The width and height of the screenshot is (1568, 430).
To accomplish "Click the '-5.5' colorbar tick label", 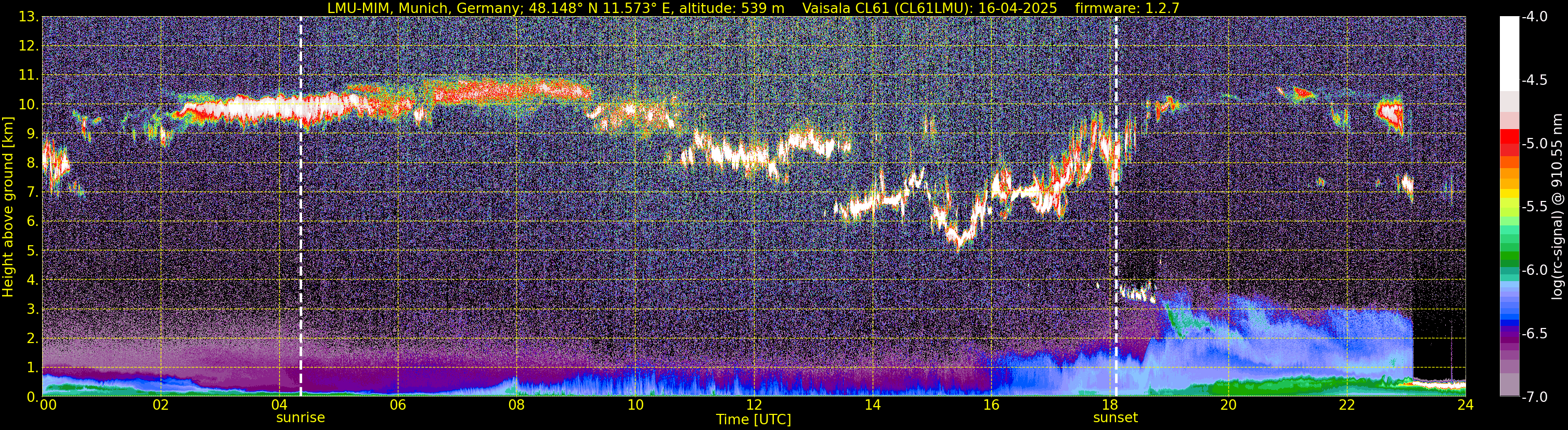I will point(1534,207).
